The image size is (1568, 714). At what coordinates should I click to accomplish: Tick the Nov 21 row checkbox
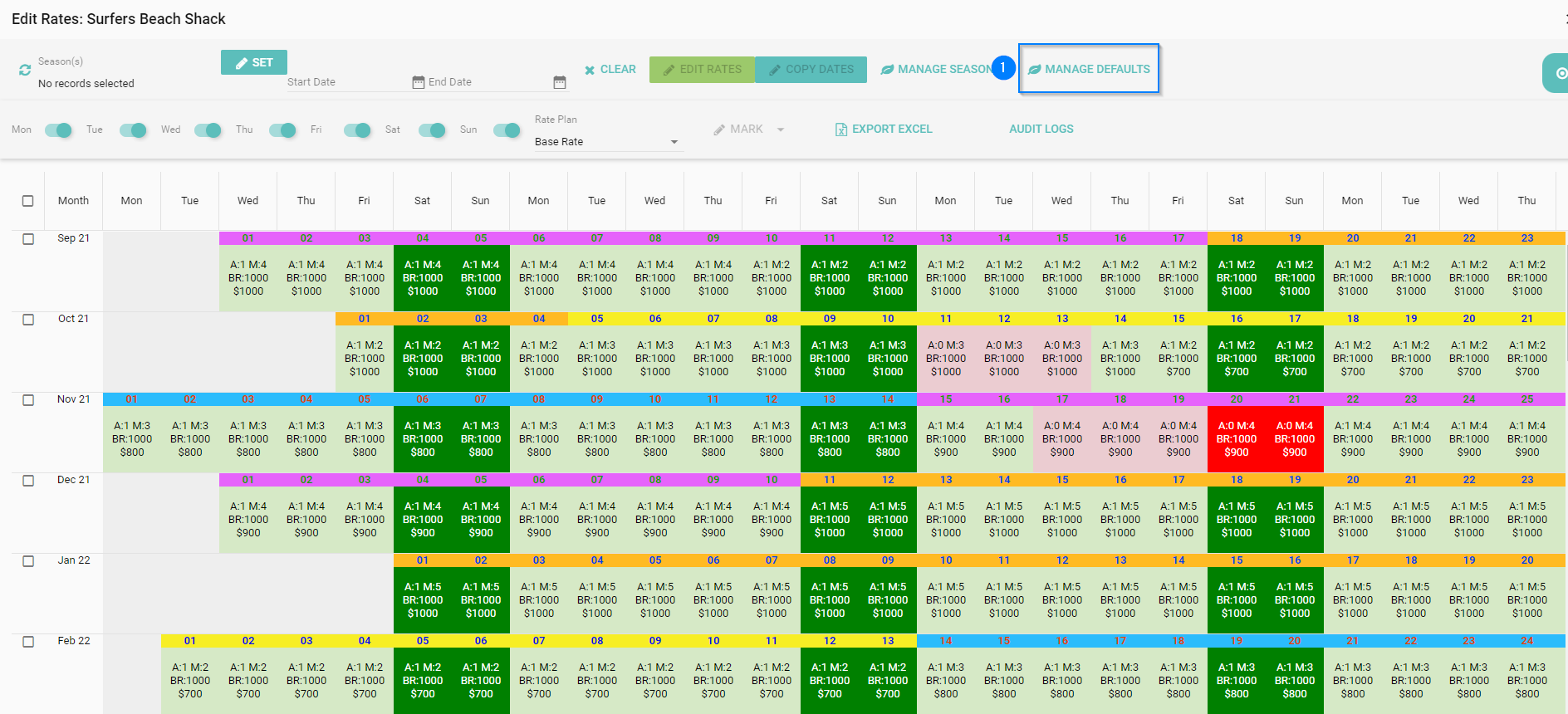tap(28, 400)
